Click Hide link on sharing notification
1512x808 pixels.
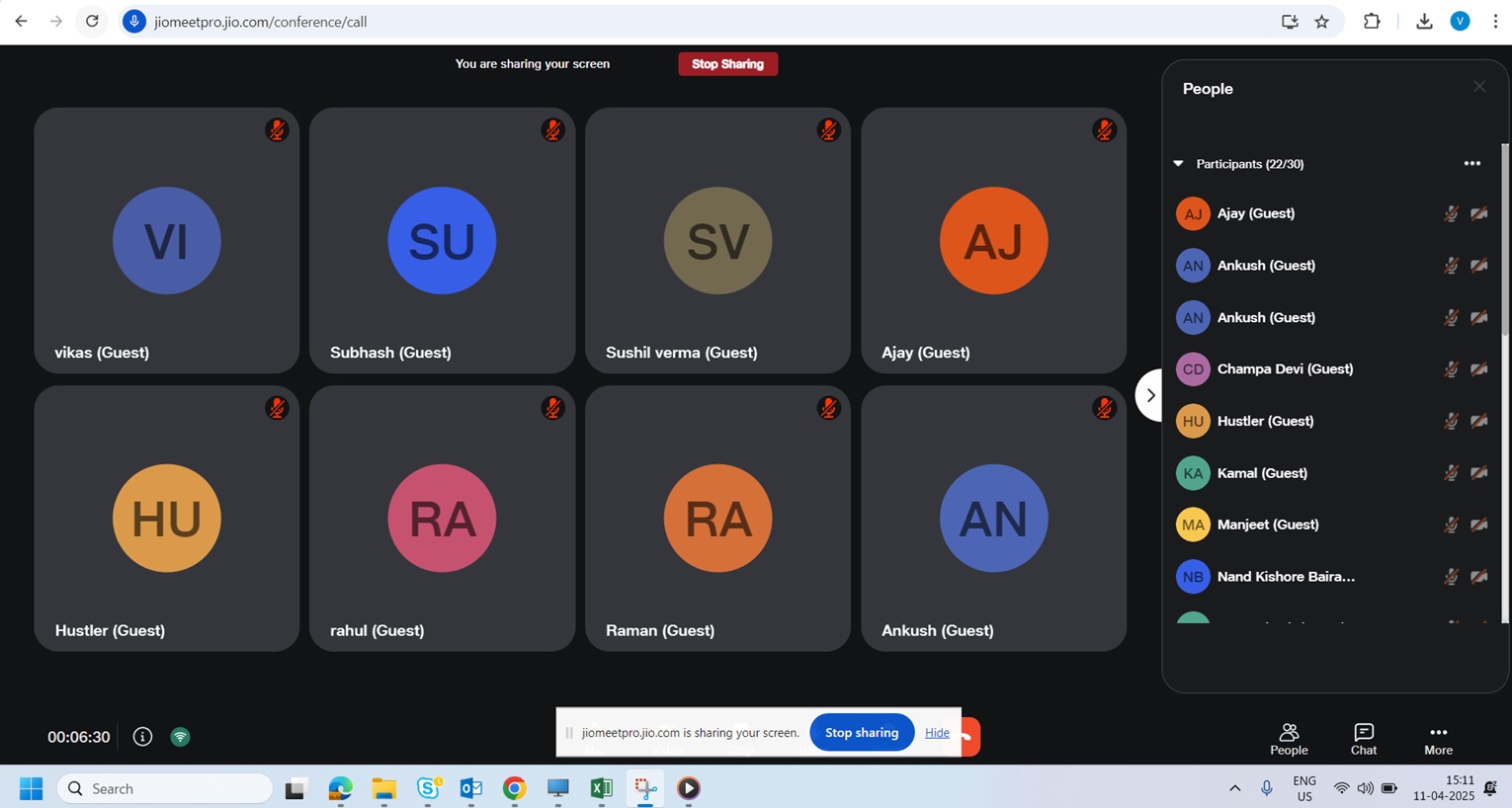pyautogui.click(x=937, y=733)
